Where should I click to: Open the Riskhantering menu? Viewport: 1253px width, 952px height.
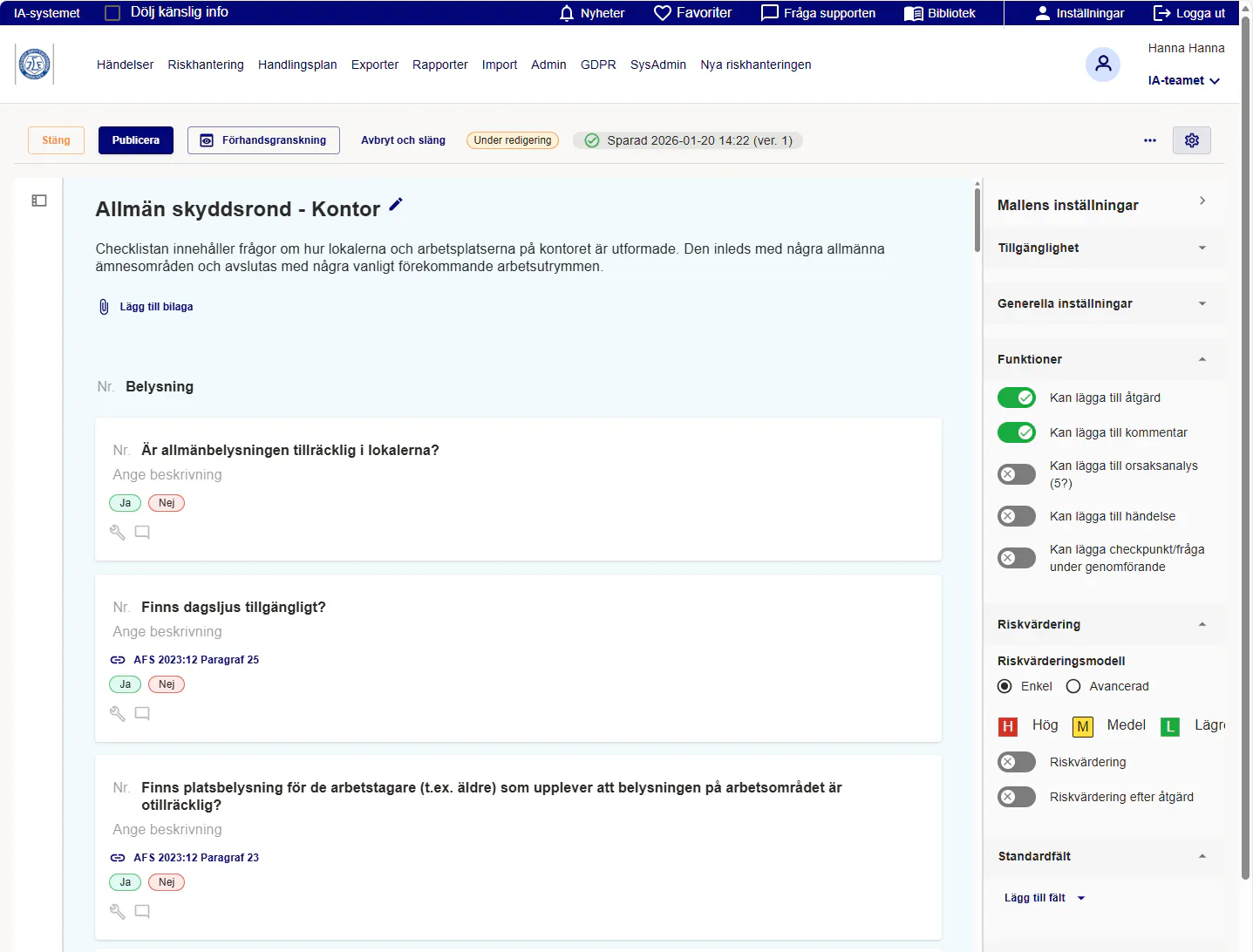coord(206,65)
